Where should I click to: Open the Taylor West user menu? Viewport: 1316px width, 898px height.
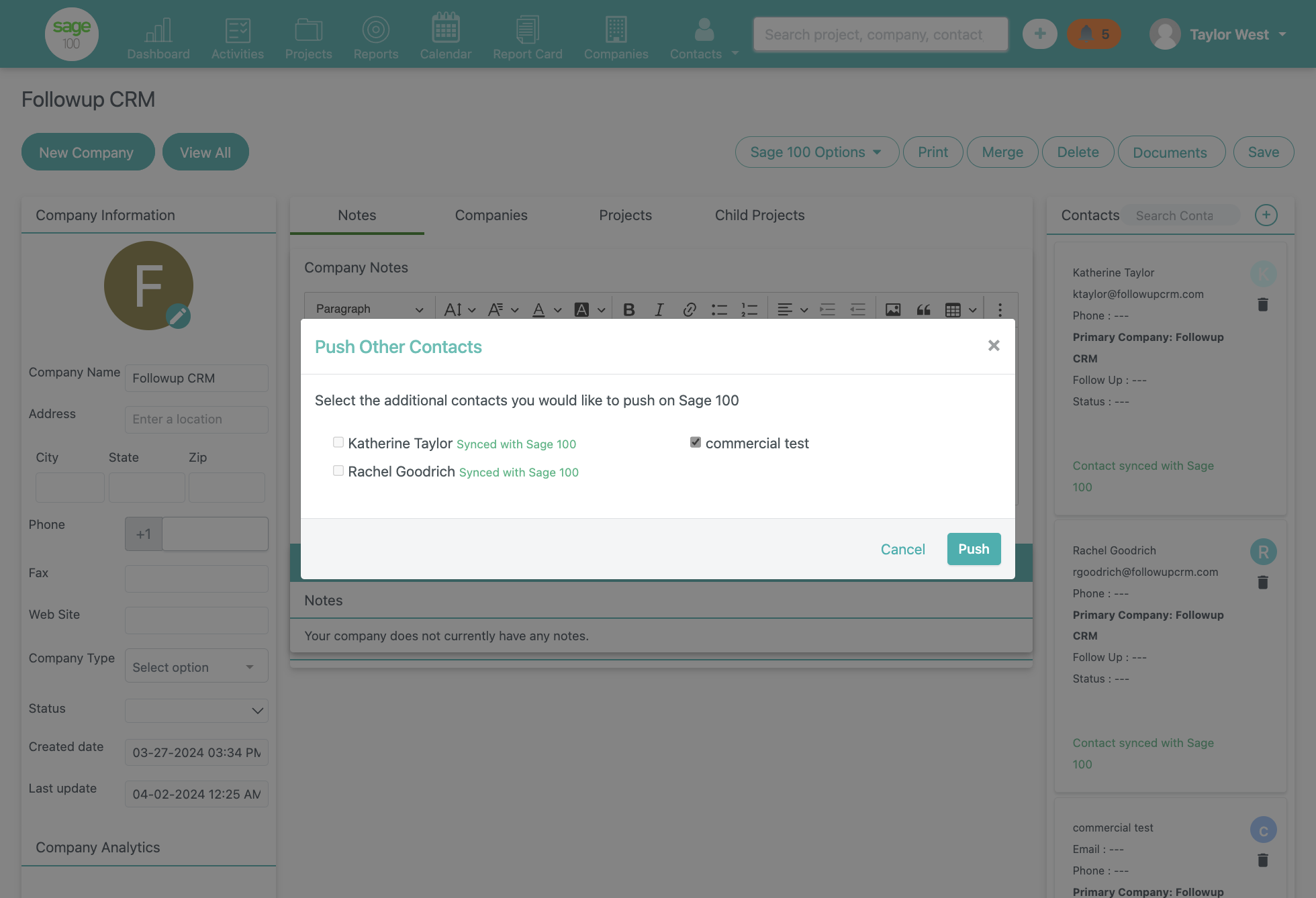coord(1218,34)
